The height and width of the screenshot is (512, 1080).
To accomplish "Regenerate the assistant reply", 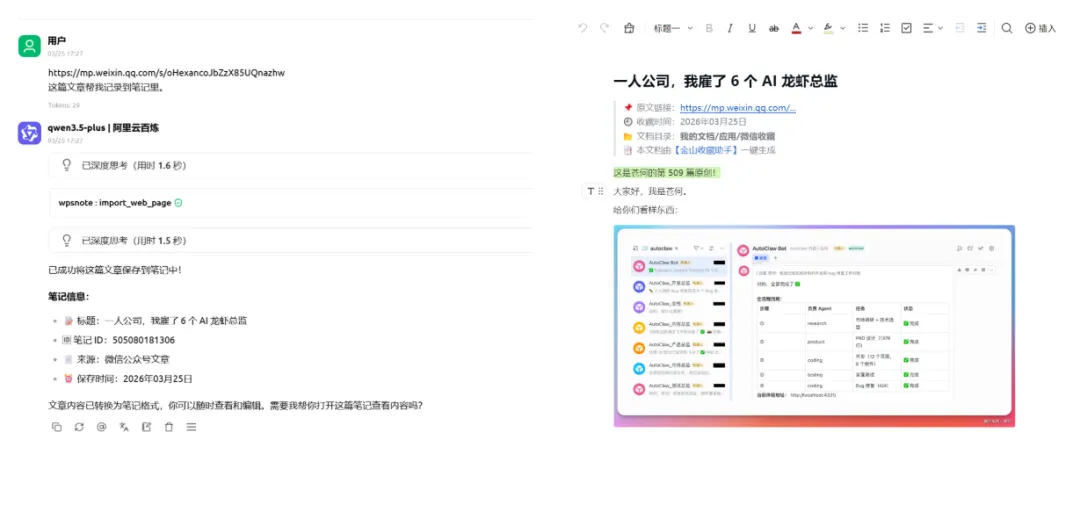I will tap(79, 427).
